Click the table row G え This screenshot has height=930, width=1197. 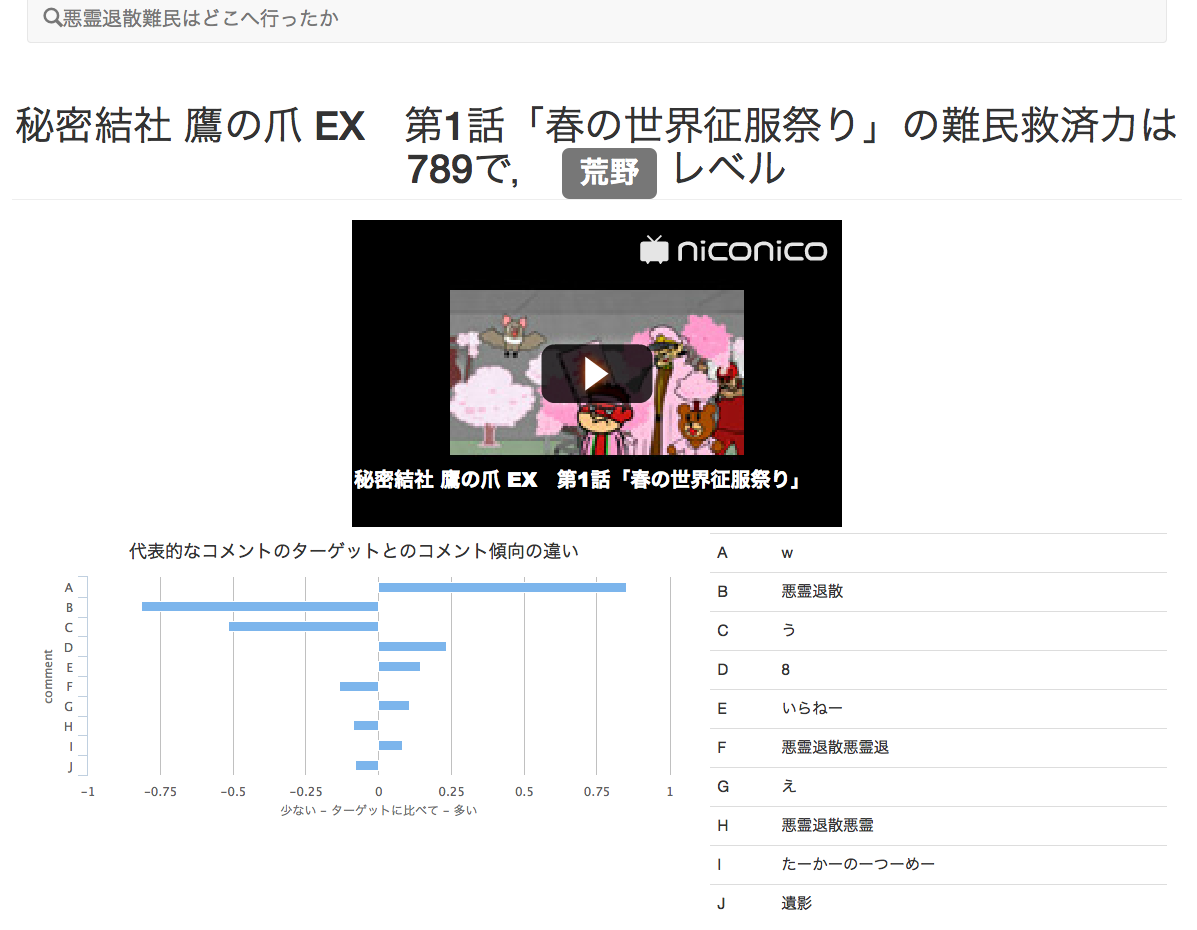pos(938,786)
